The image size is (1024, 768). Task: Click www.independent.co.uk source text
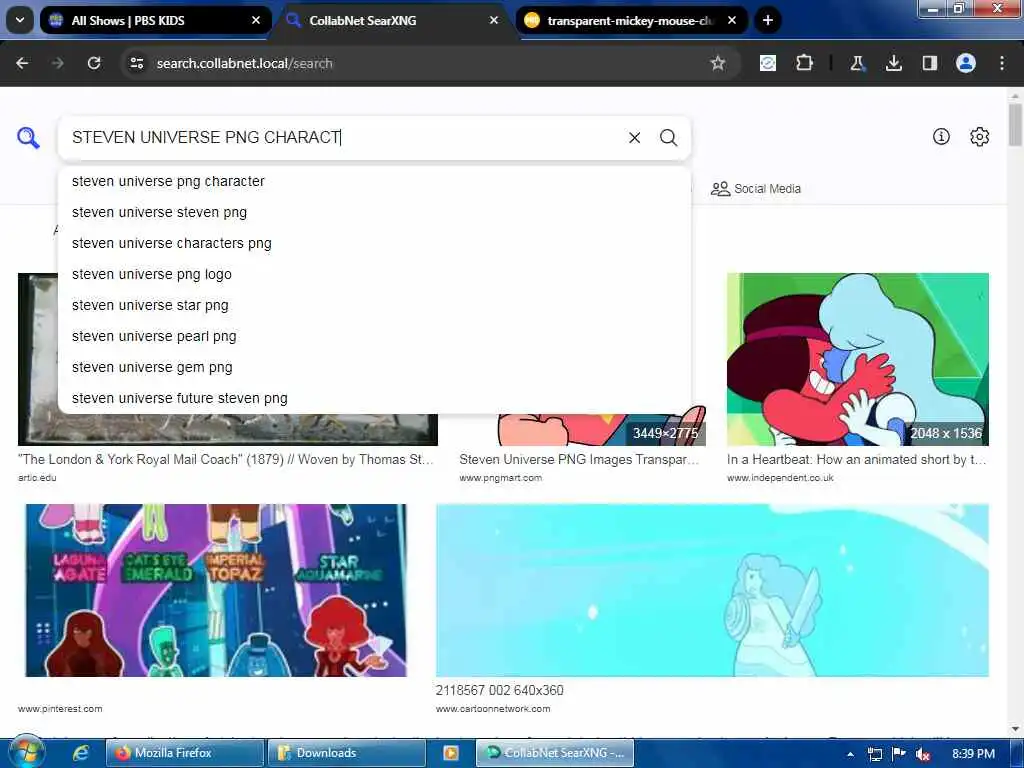[780, 477]
